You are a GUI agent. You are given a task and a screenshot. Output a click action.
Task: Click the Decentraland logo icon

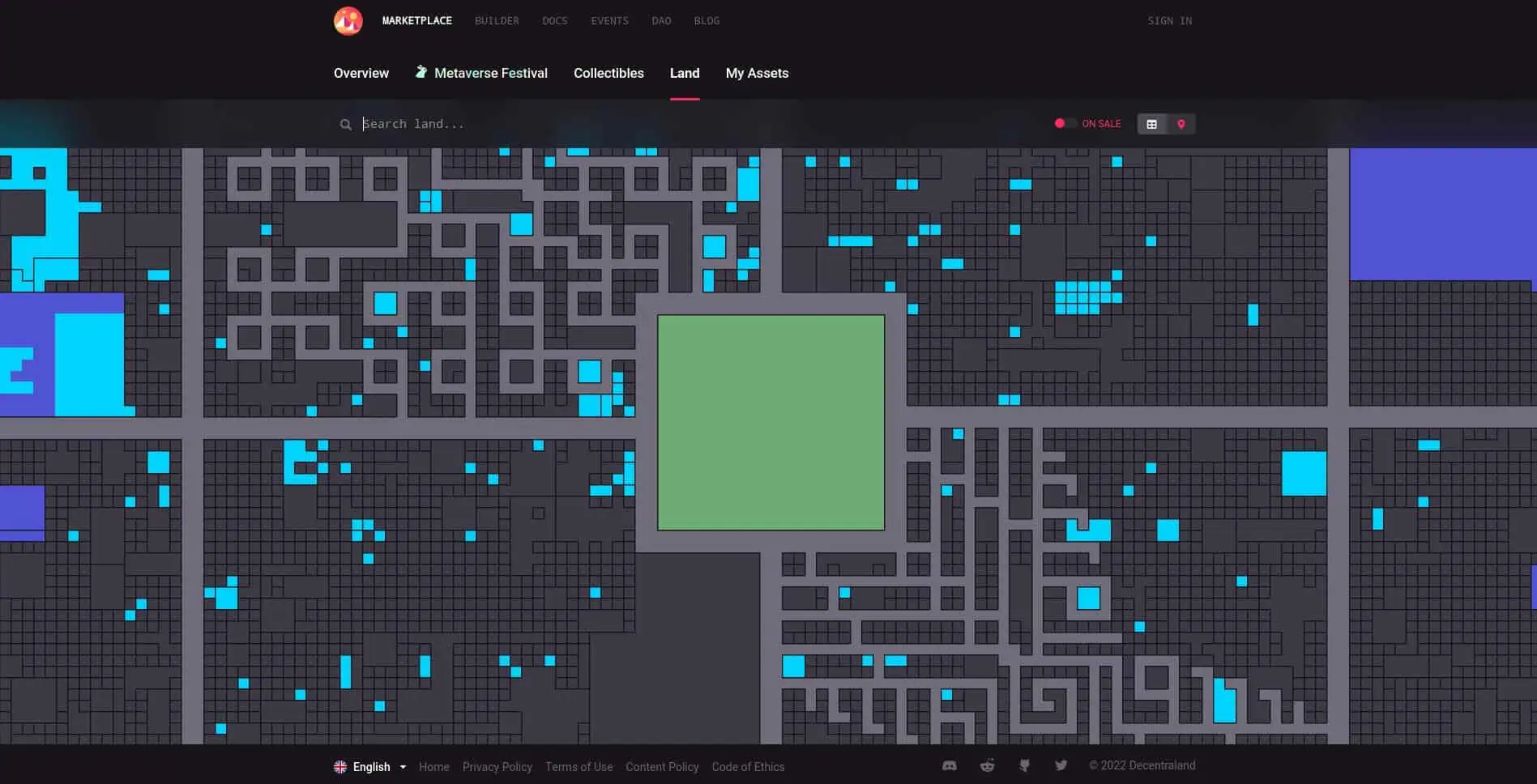[x=348, y=20]
